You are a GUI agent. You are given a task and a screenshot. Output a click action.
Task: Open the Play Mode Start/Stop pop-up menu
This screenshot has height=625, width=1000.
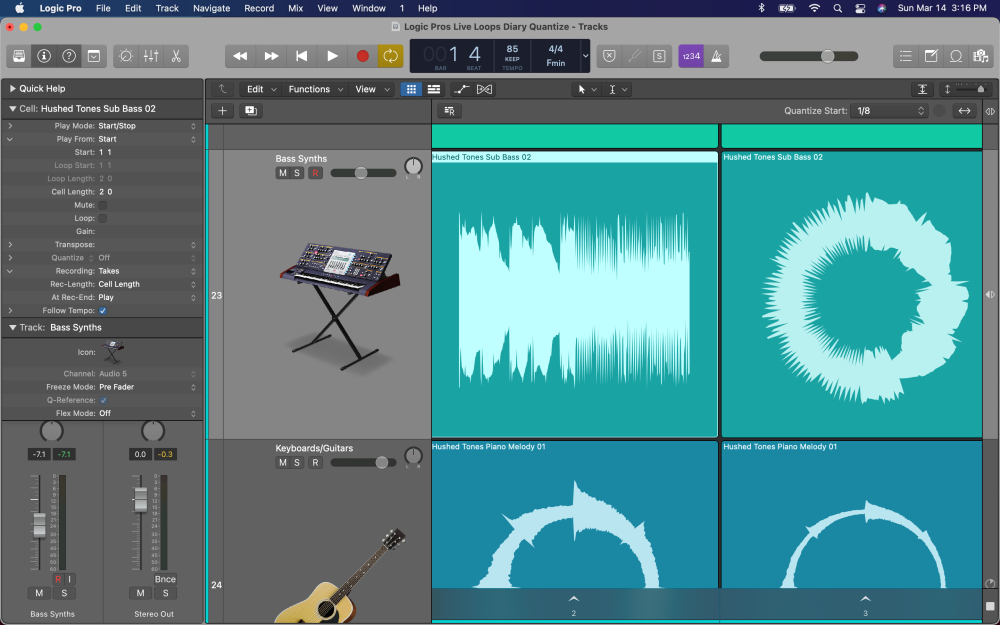click(147, 126)
